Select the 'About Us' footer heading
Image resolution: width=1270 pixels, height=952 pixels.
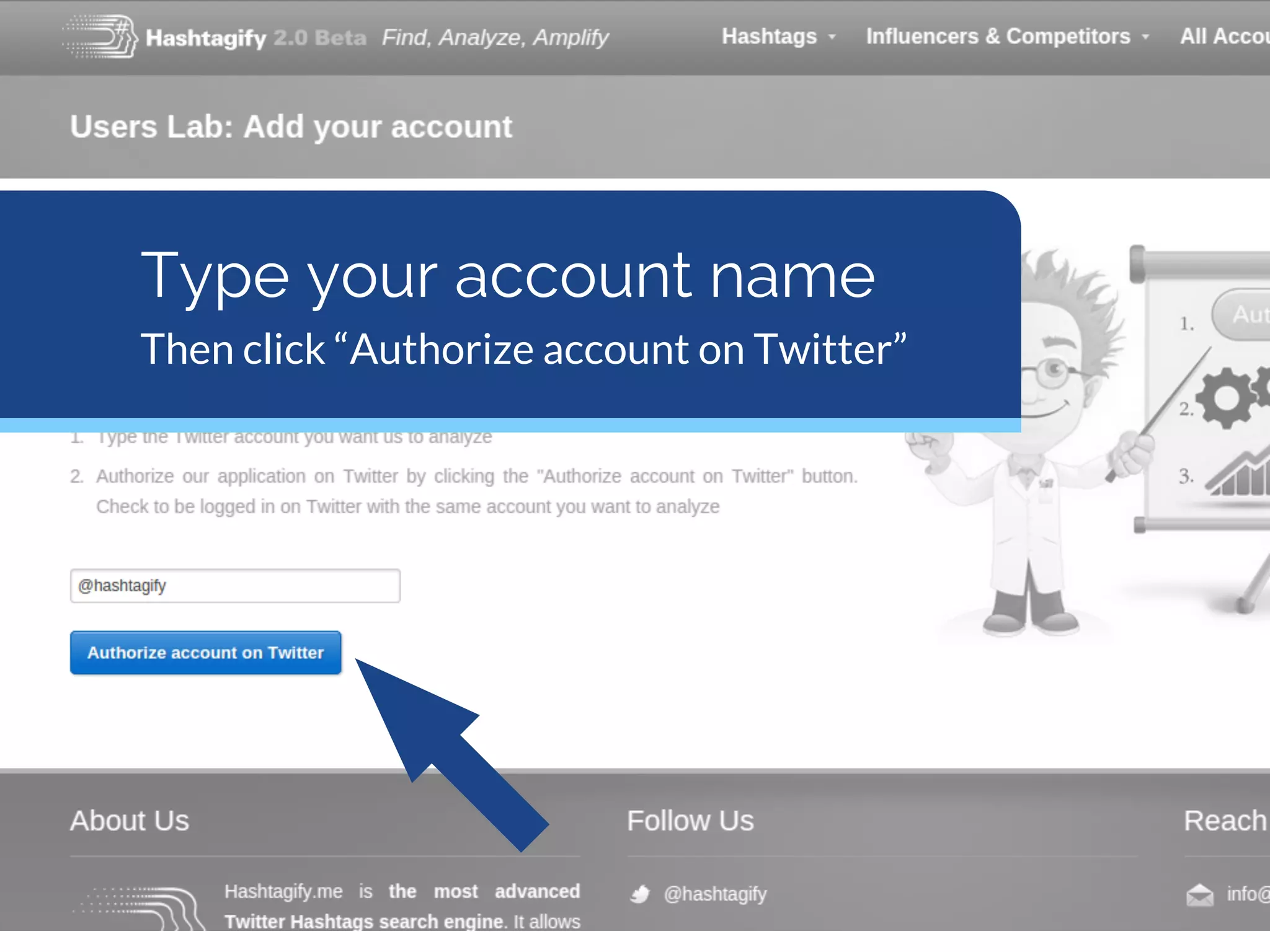pyautogui.click(x=129, y=821)
